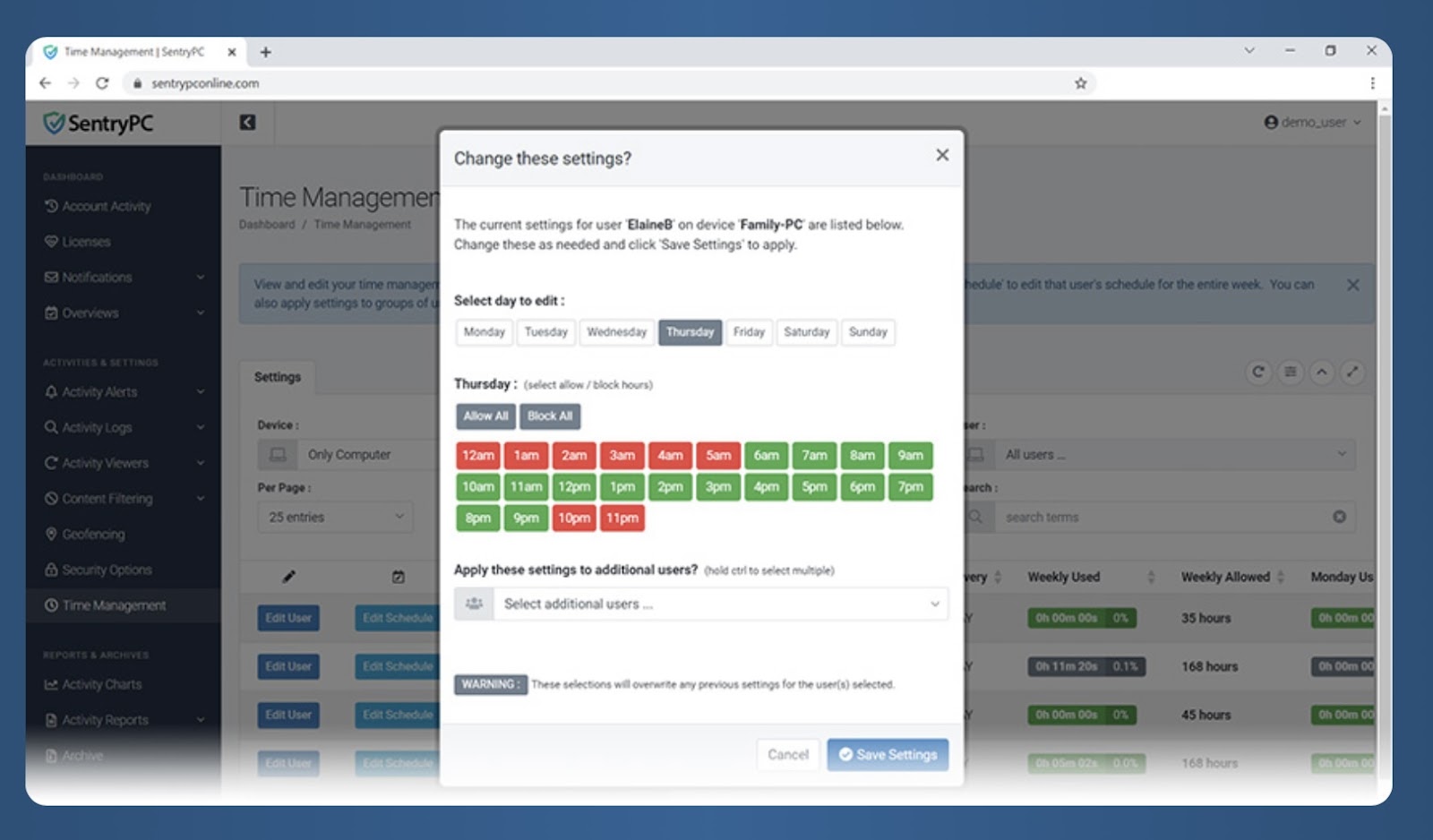Collapse the panel with the up arrow icon
Screen dimensions: 1433x840
tap(1322, 372)
